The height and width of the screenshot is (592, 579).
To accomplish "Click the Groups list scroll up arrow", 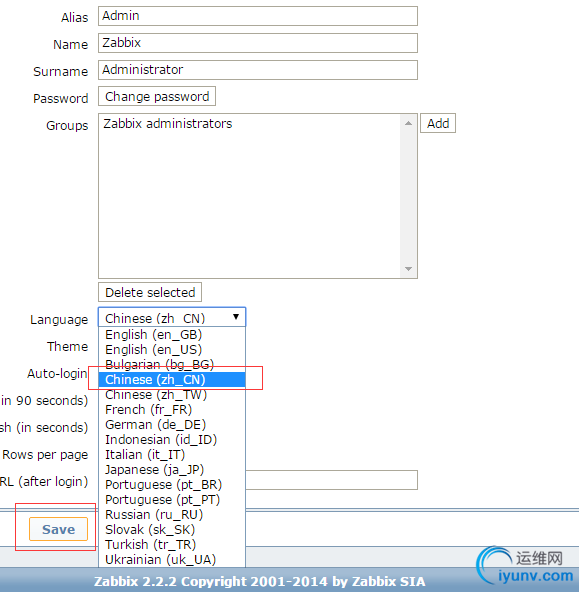I will click(408, 123).
